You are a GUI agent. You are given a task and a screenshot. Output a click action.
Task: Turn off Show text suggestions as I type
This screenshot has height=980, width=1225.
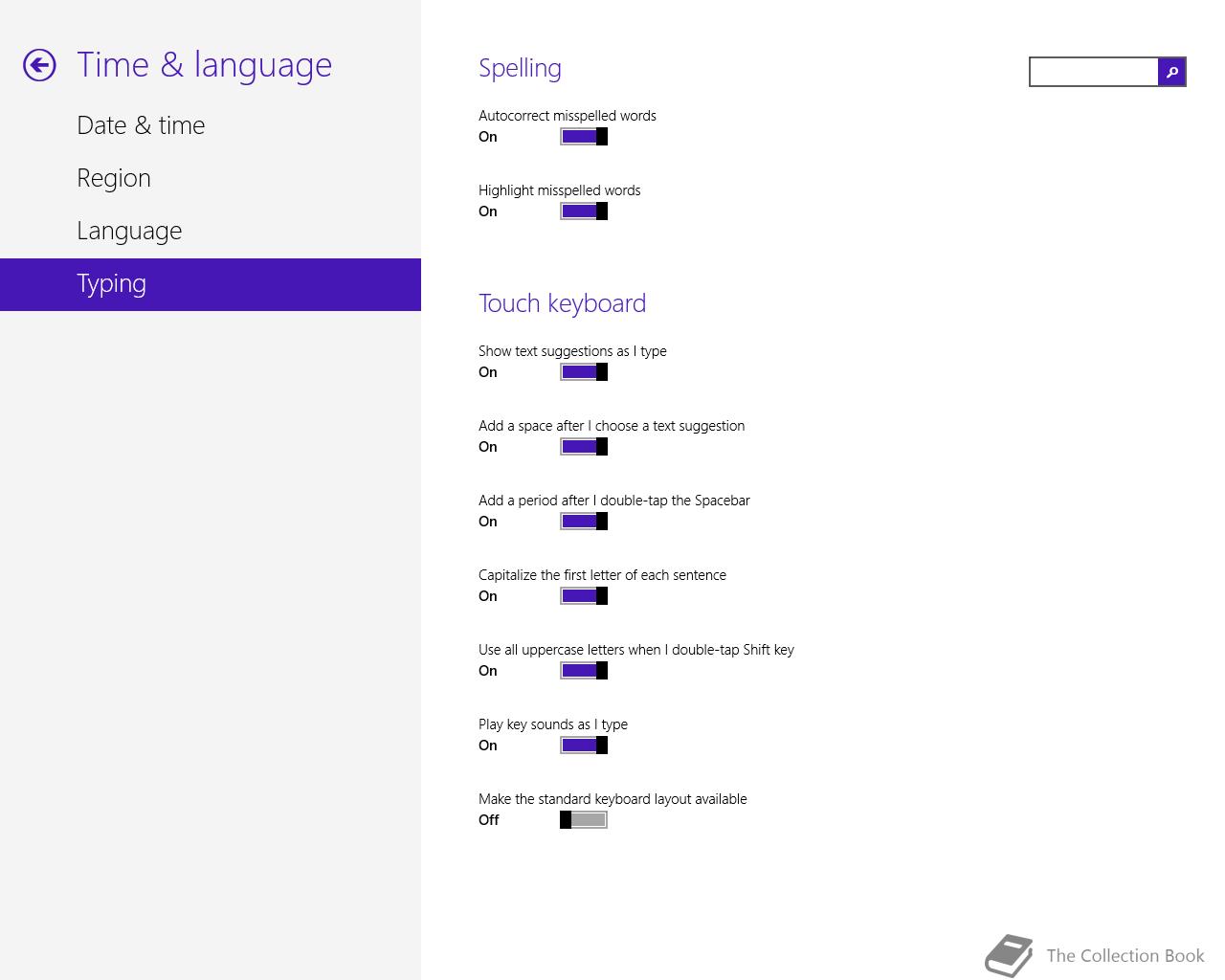click(584, 372)
